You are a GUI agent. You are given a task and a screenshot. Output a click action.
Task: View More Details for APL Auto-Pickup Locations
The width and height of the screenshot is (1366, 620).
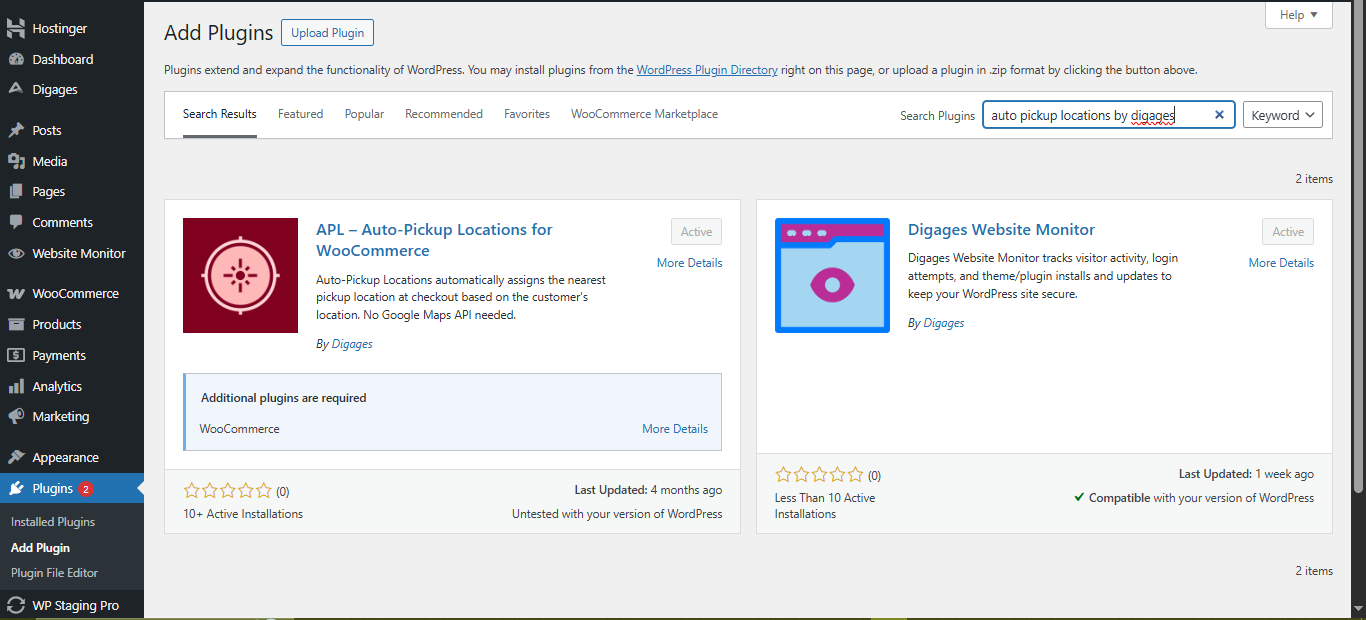coord(689,262)
